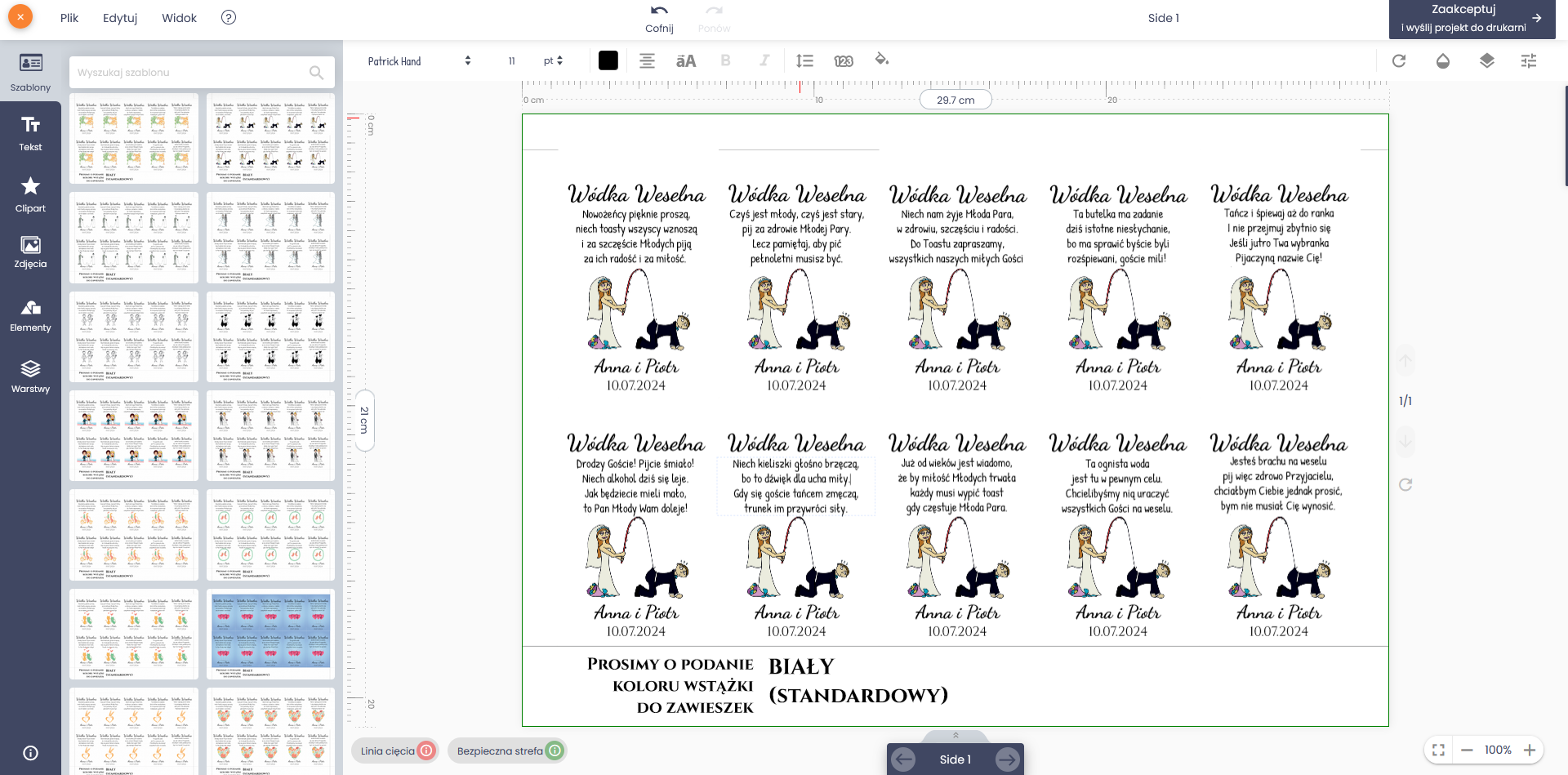Select the BIAŁY (STANDARDOWY) text on canvas
Screen dimensions: 1568x775
point(858,681)
